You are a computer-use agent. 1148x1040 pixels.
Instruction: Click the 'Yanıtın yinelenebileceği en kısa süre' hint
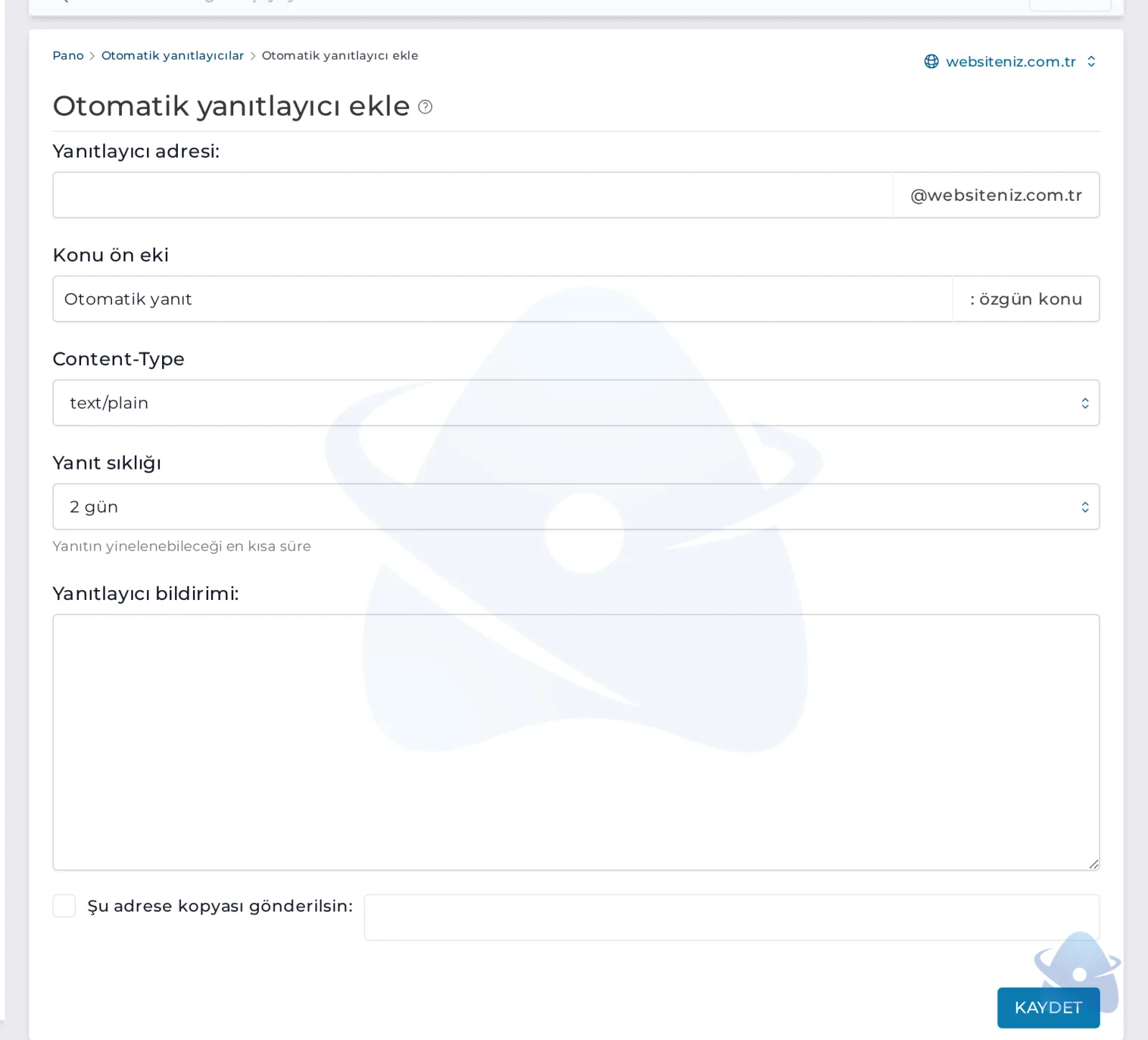click(x=182, y=546)
